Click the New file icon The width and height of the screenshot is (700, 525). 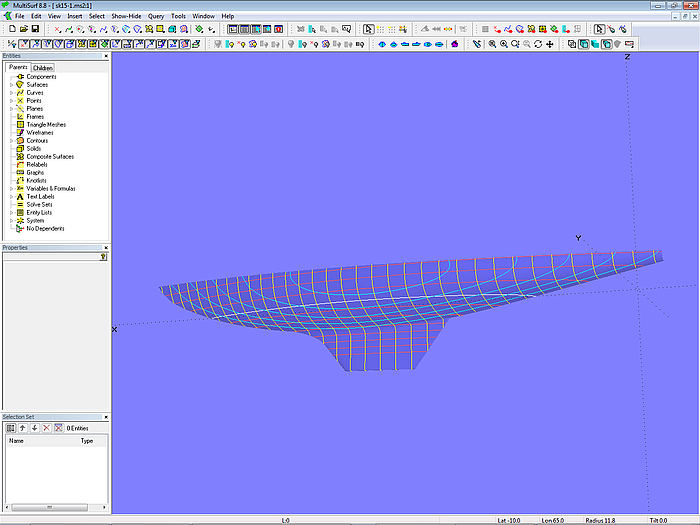[11, 29]
